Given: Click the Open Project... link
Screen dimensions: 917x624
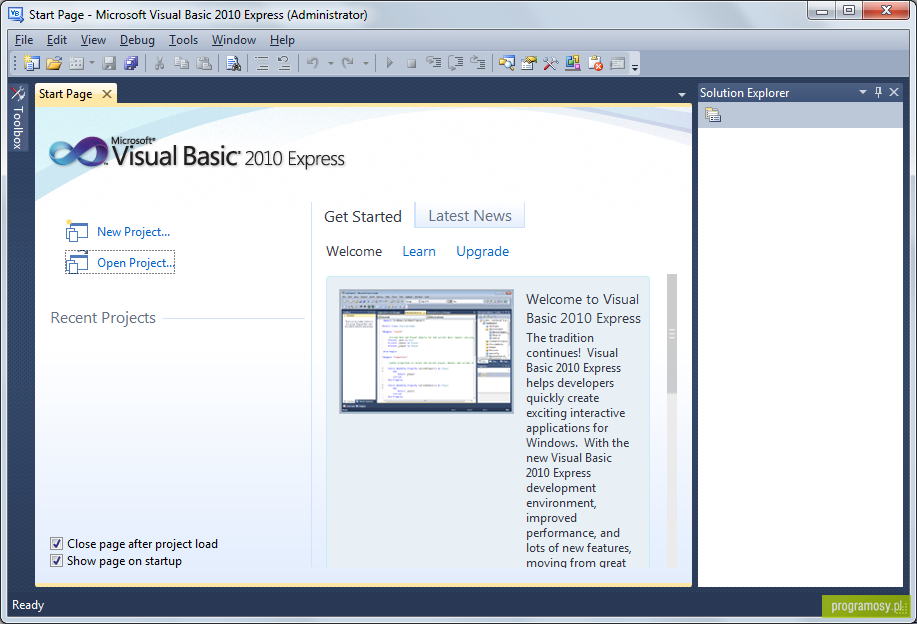Looking at the screenshot, I should pos(136,263).
